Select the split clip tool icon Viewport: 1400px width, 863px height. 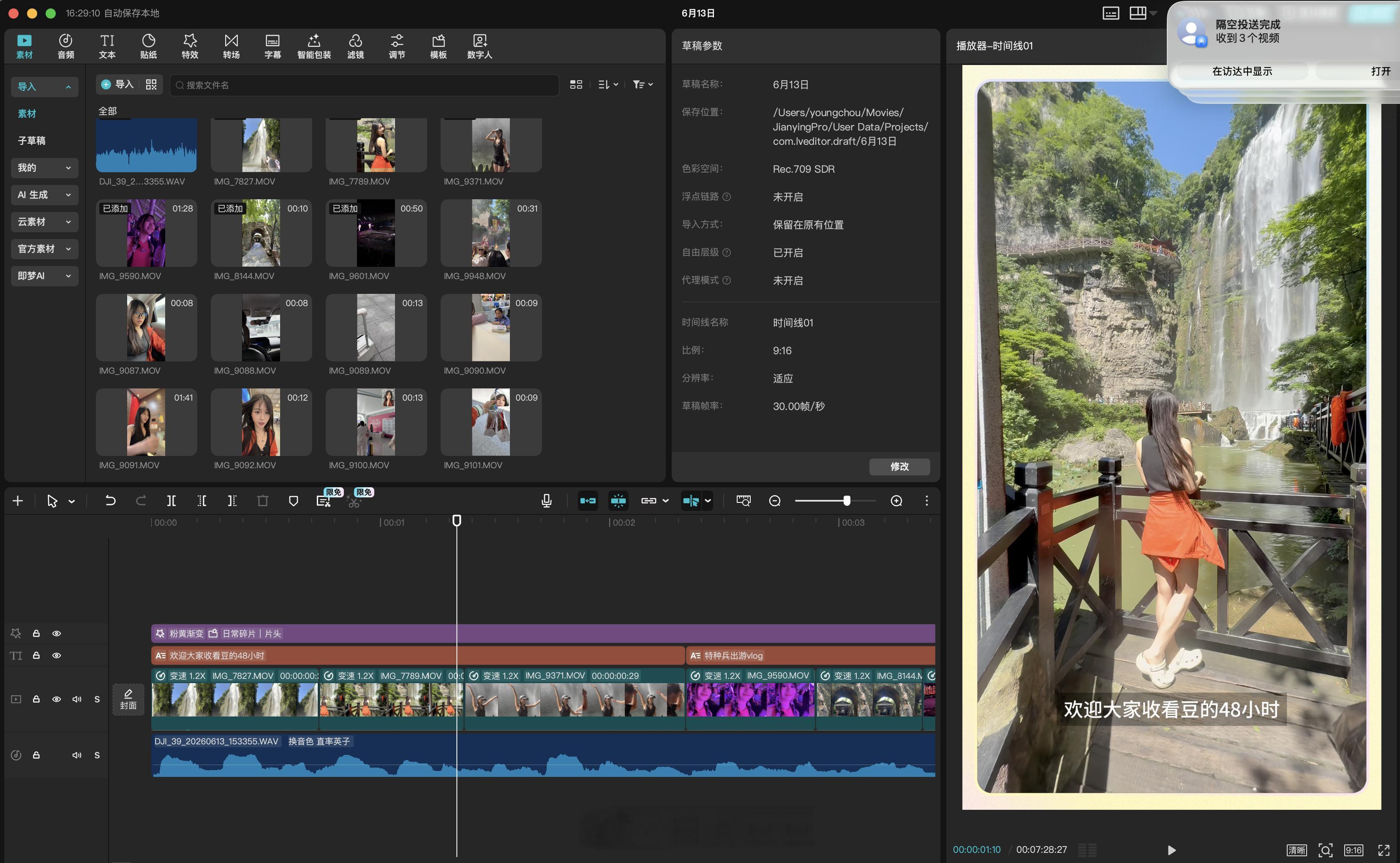tap(171, 501)
